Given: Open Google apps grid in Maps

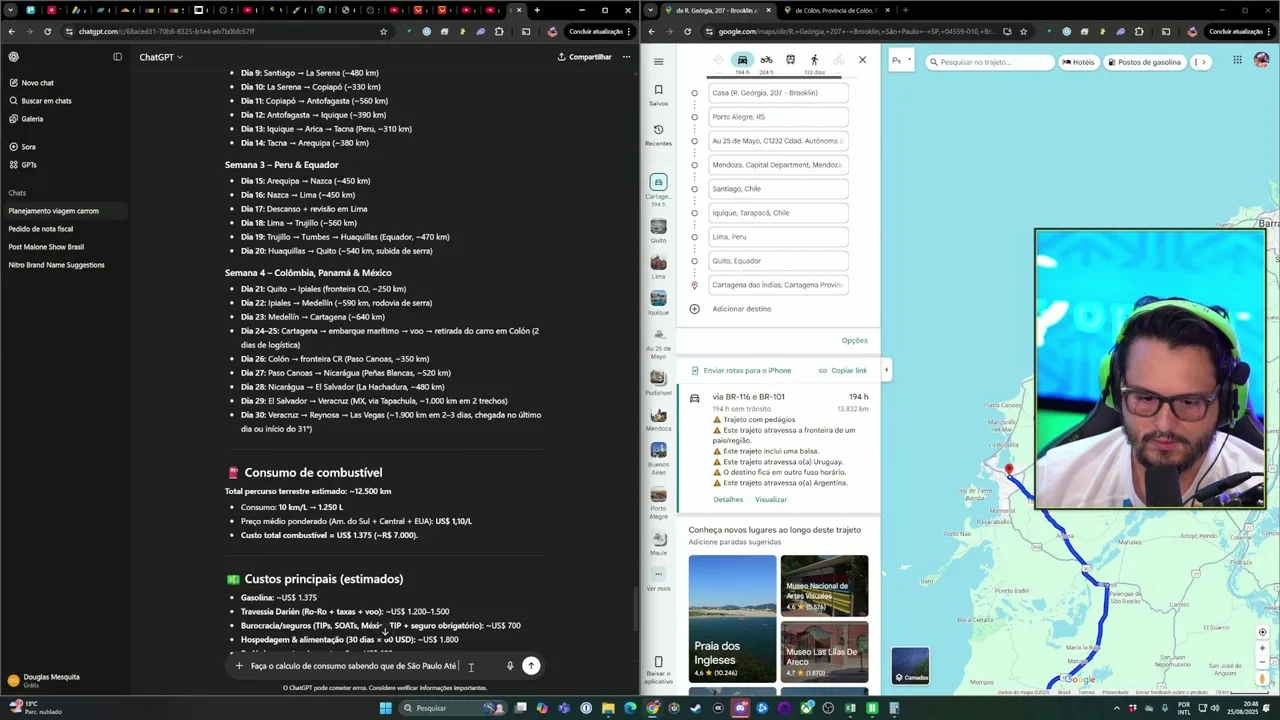Looking at the screenshot, I should click(1237, 60).
